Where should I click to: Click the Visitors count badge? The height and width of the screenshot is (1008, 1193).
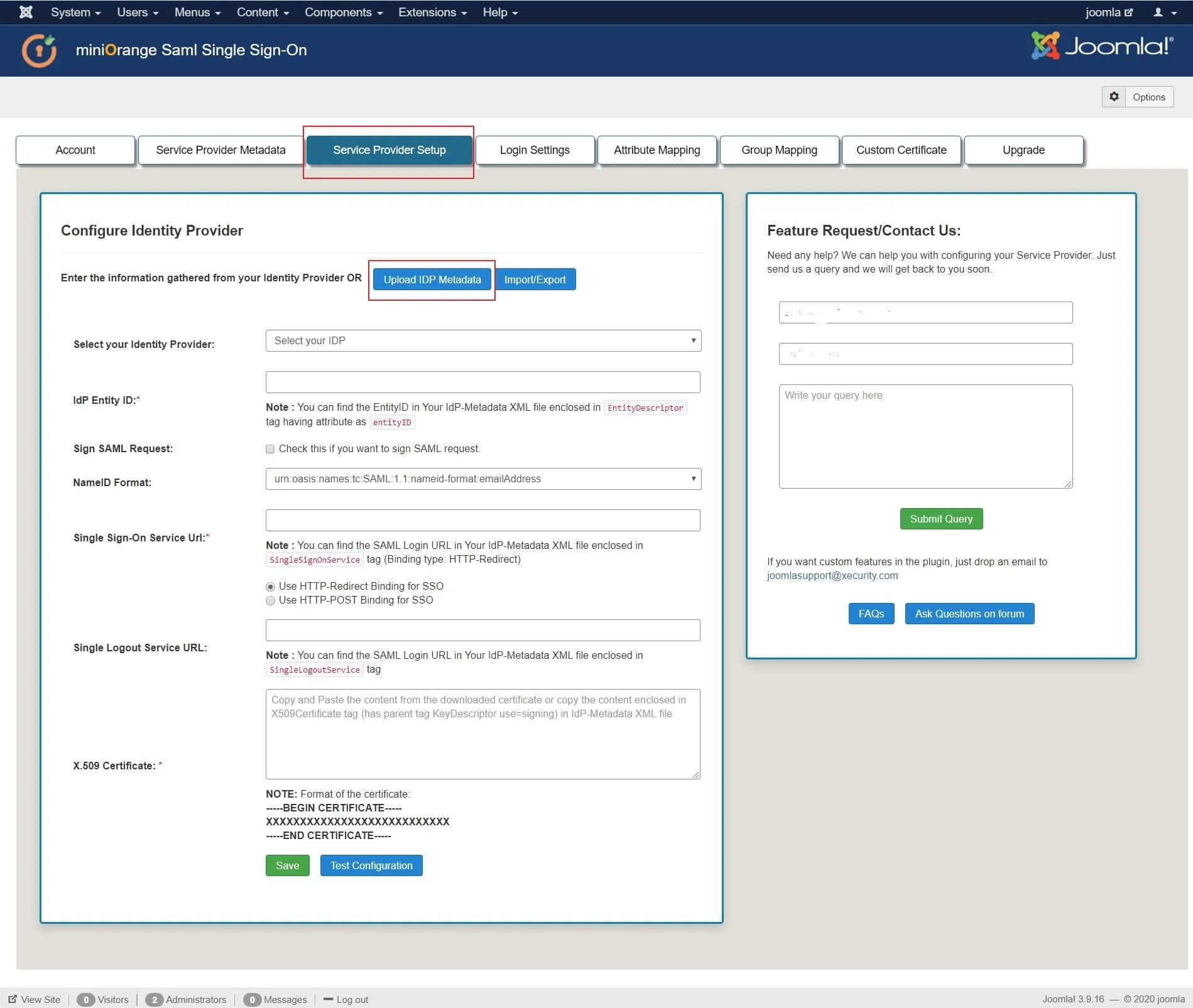tap(86, 999)
